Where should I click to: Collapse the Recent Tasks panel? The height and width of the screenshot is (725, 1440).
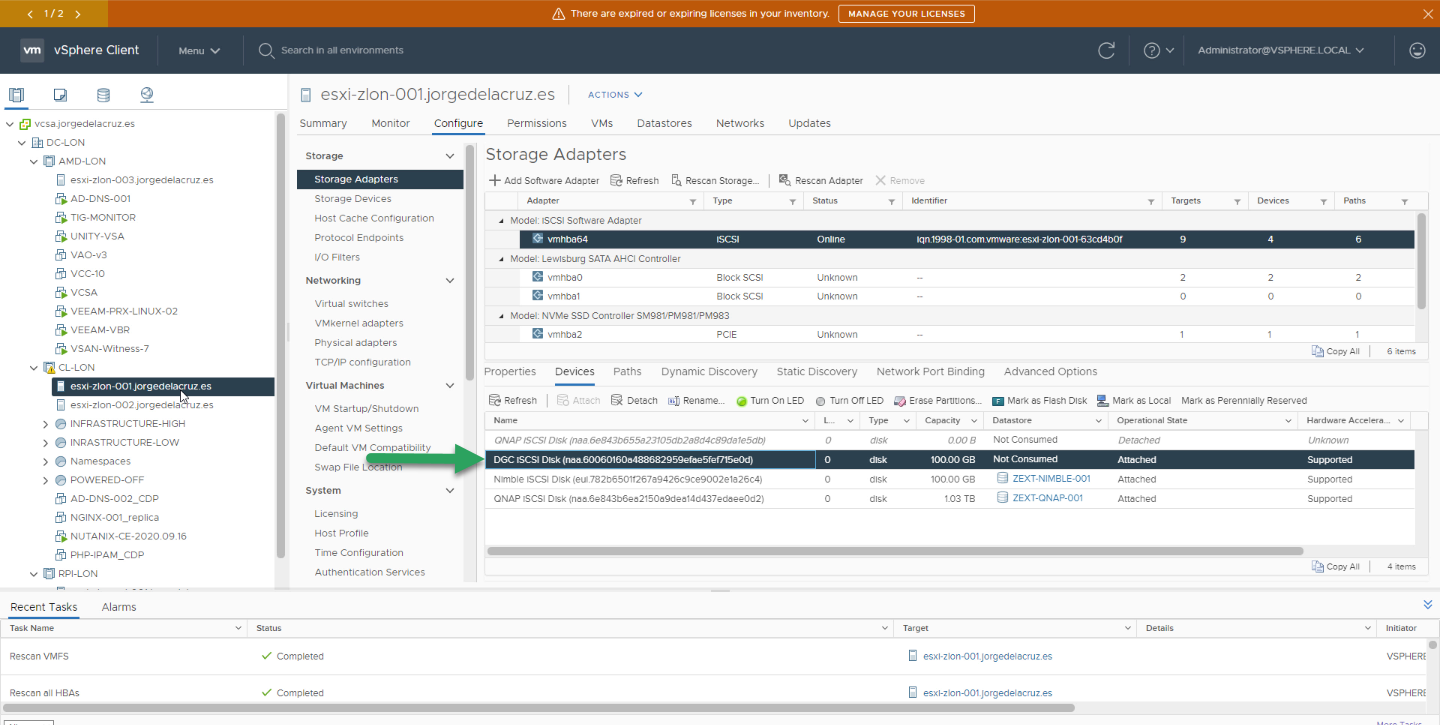tap(1427, 605)
